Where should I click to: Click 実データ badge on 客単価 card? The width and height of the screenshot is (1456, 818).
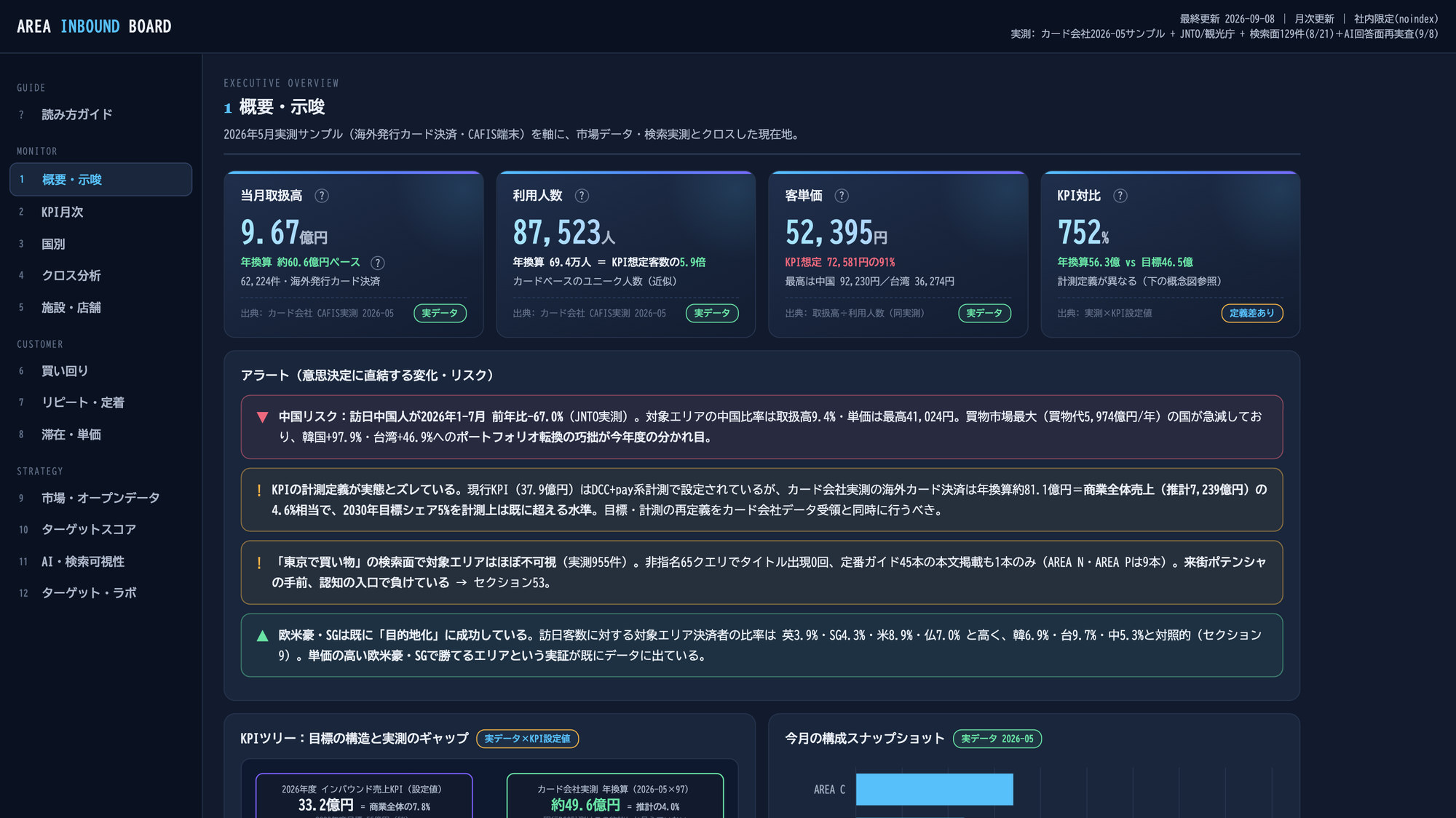[x=984, y=313]
